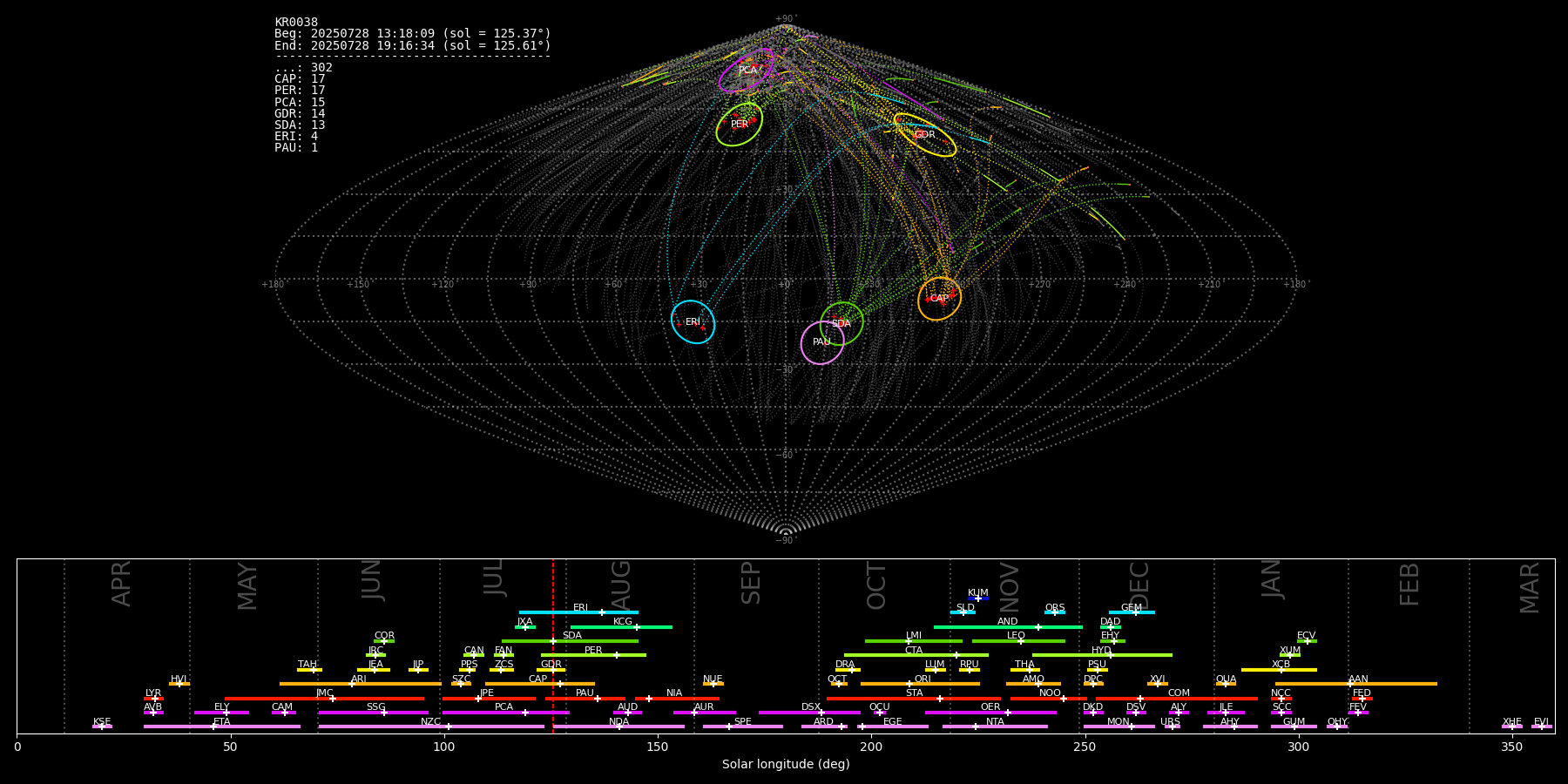Click the NZC pink bar in timeline
The width and height of the screenshot is (1568, 784).
pyautogui.click(x=431, y=727)
